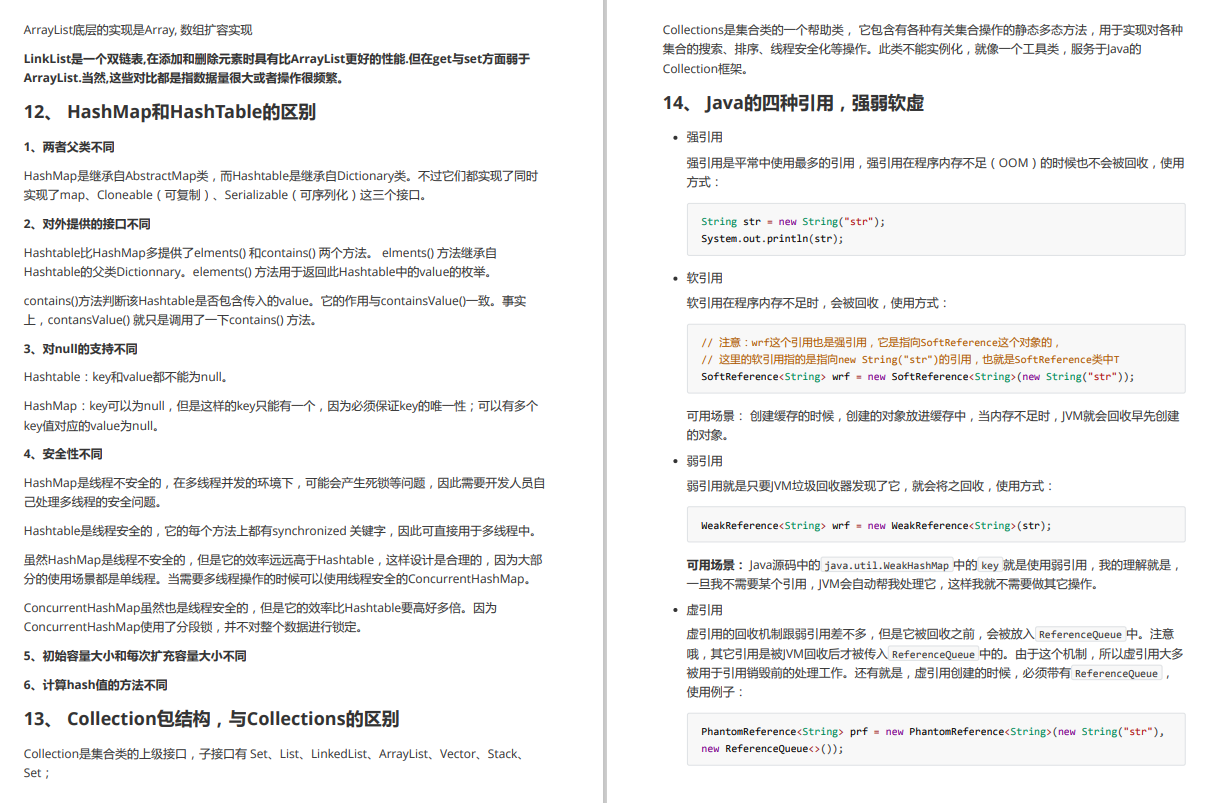Click the heading HashMap和HashTable的区别

coord(174,111)
